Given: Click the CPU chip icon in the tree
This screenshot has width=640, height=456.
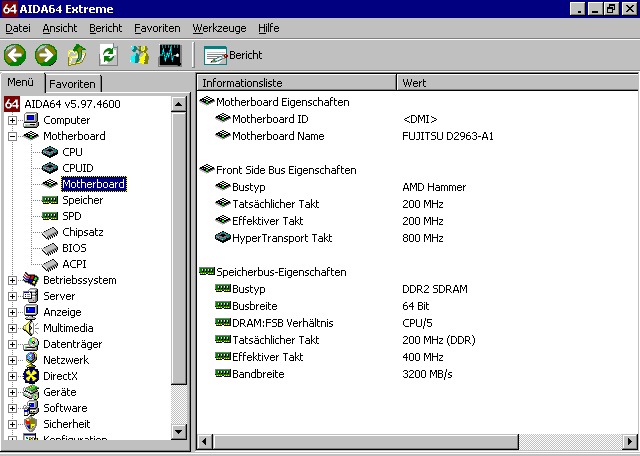Looking at the screenshot, I should pos(50,152).
